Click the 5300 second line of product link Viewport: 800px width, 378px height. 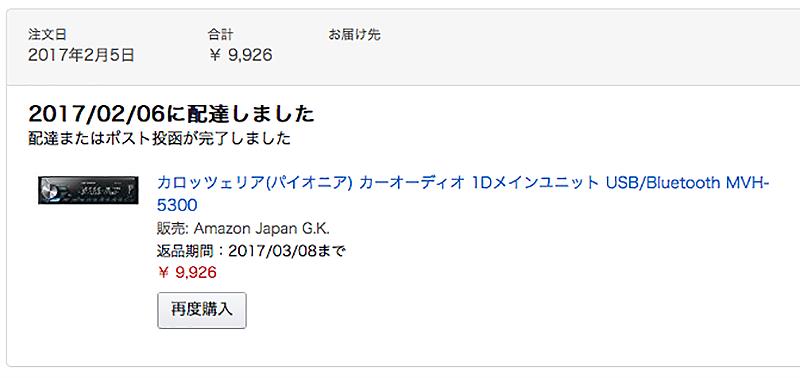(177, 205)
